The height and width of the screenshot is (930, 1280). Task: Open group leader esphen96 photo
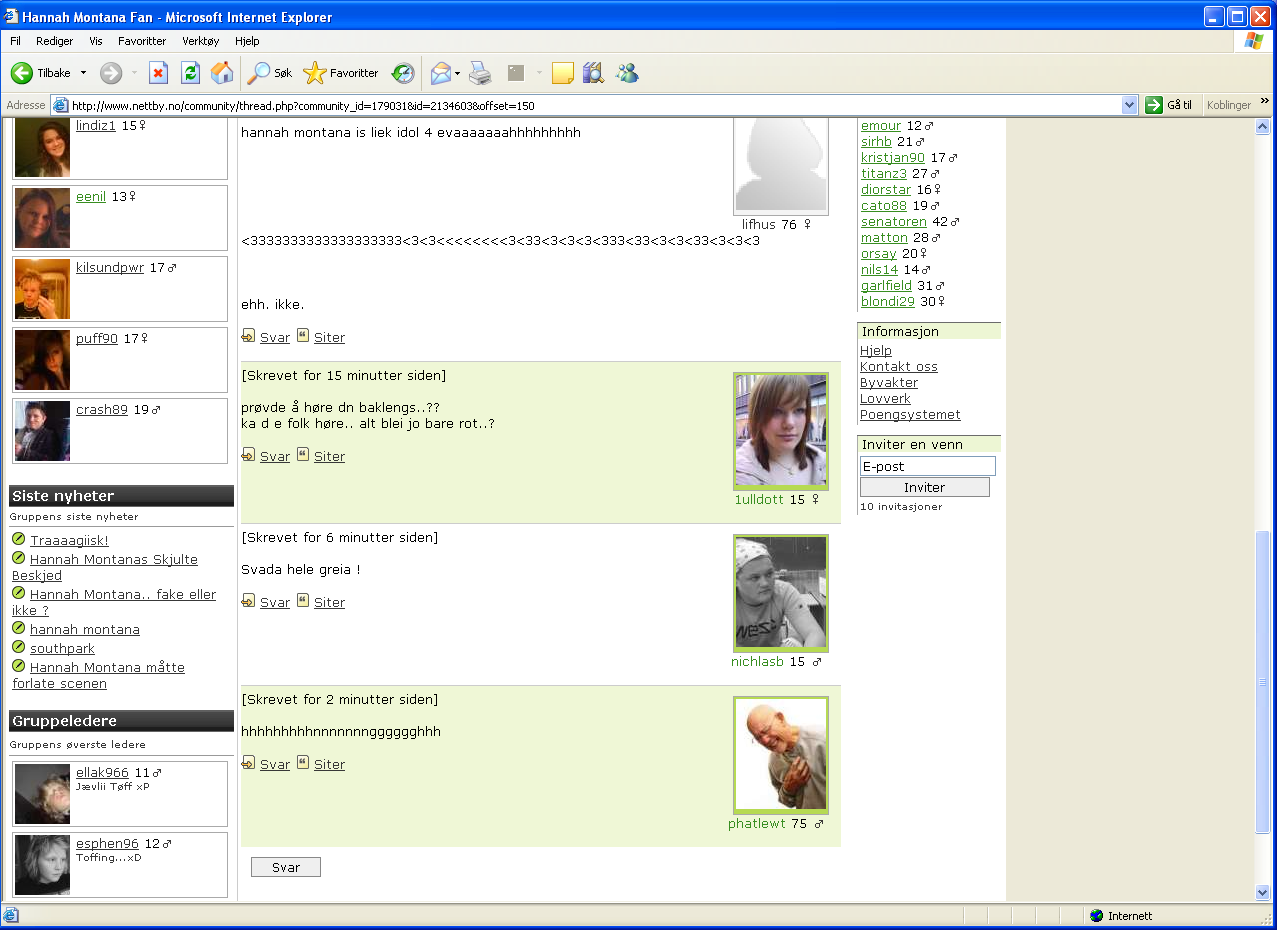pos(42,865)
